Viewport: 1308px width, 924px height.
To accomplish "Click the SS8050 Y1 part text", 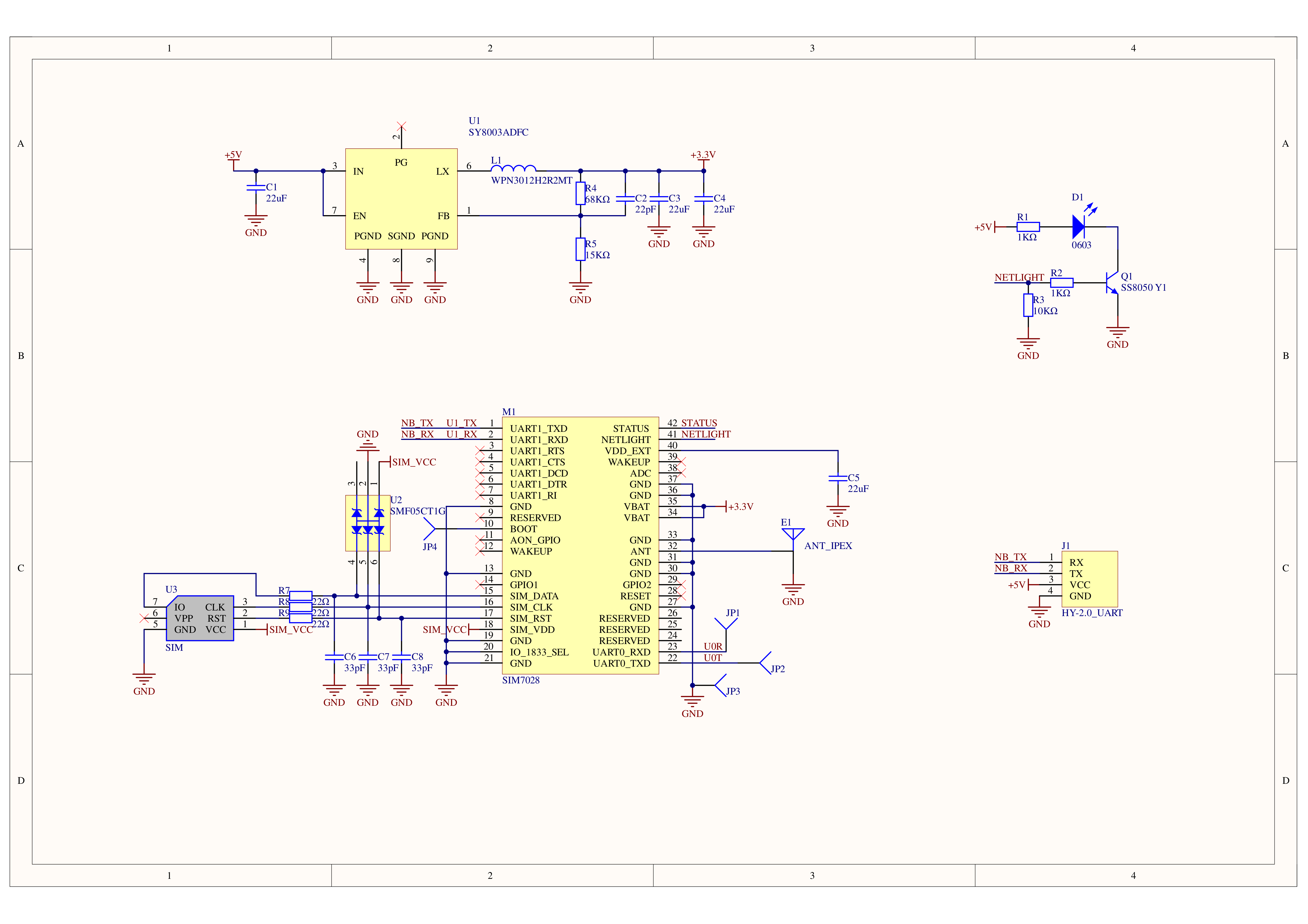I will [1143, 288].
